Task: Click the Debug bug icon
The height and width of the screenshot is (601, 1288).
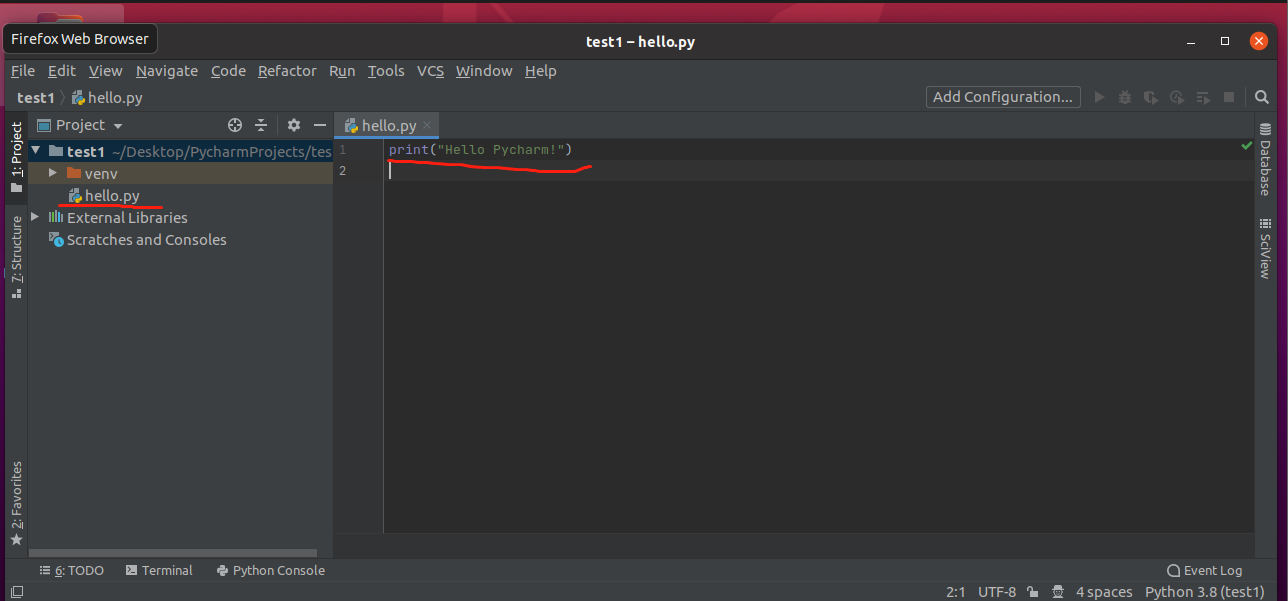Action: pyautogui.click(x=1125, y=97)
